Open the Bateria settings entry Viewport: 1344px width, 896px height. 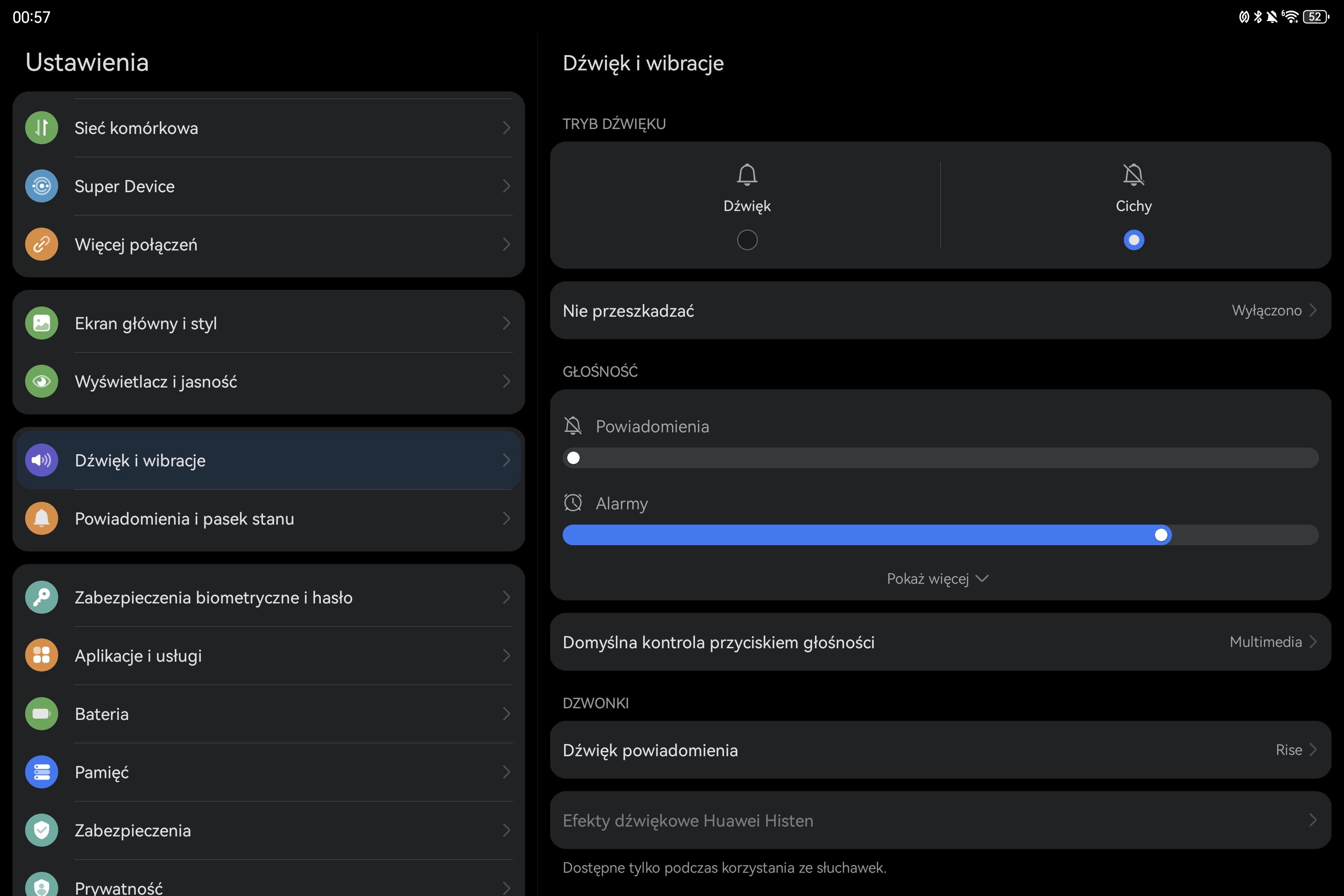coord(268,714)
